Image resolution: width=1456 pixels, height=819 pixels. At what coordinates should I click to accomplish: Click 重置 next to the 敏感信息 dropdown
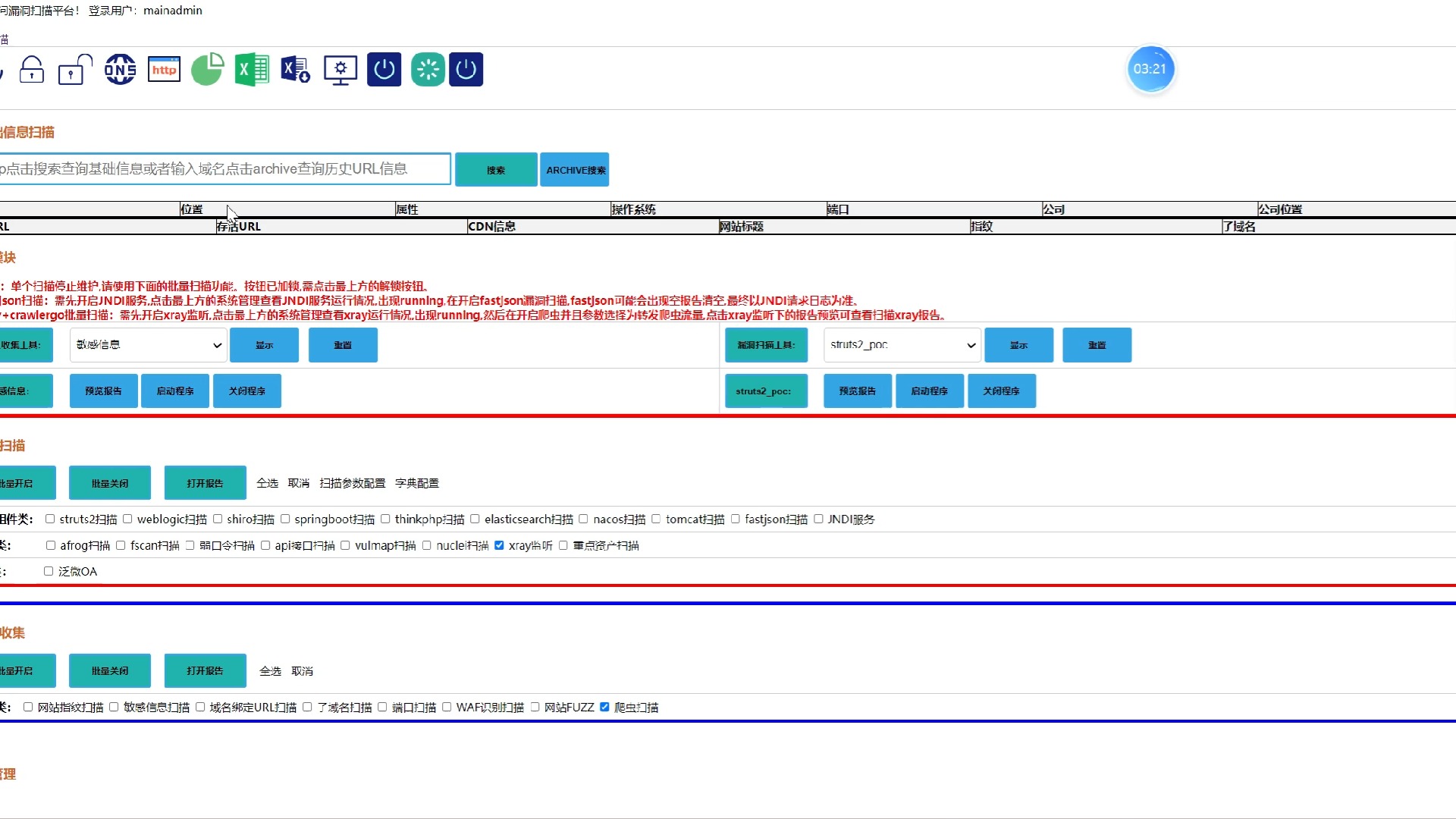[343, 345]
